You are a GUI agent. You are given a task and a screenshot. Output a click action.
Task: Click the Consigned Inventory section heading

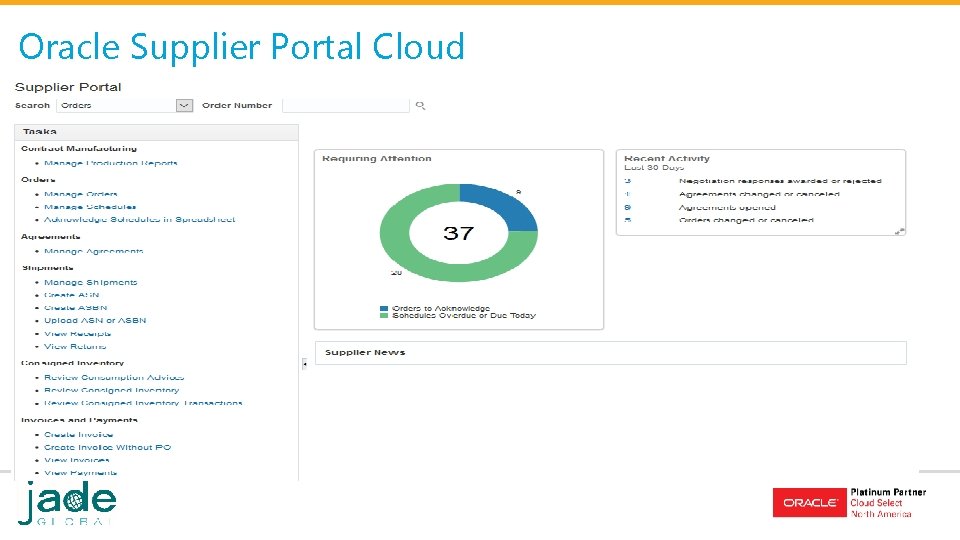tap(72, 363)
